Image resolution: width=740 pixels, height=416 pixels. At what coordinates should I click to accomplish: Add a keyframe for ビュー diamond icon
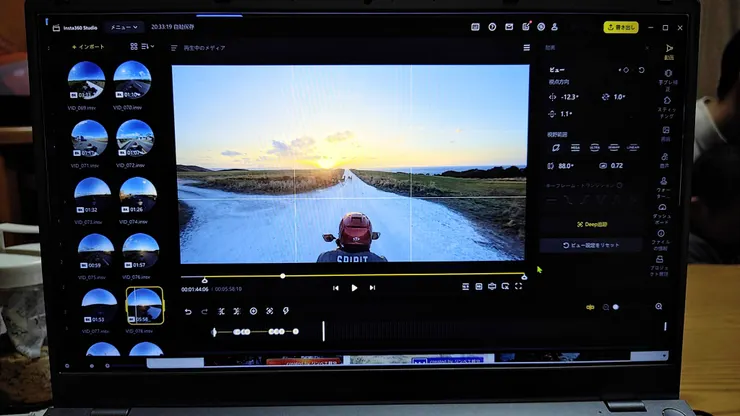[x=626, y=70]
